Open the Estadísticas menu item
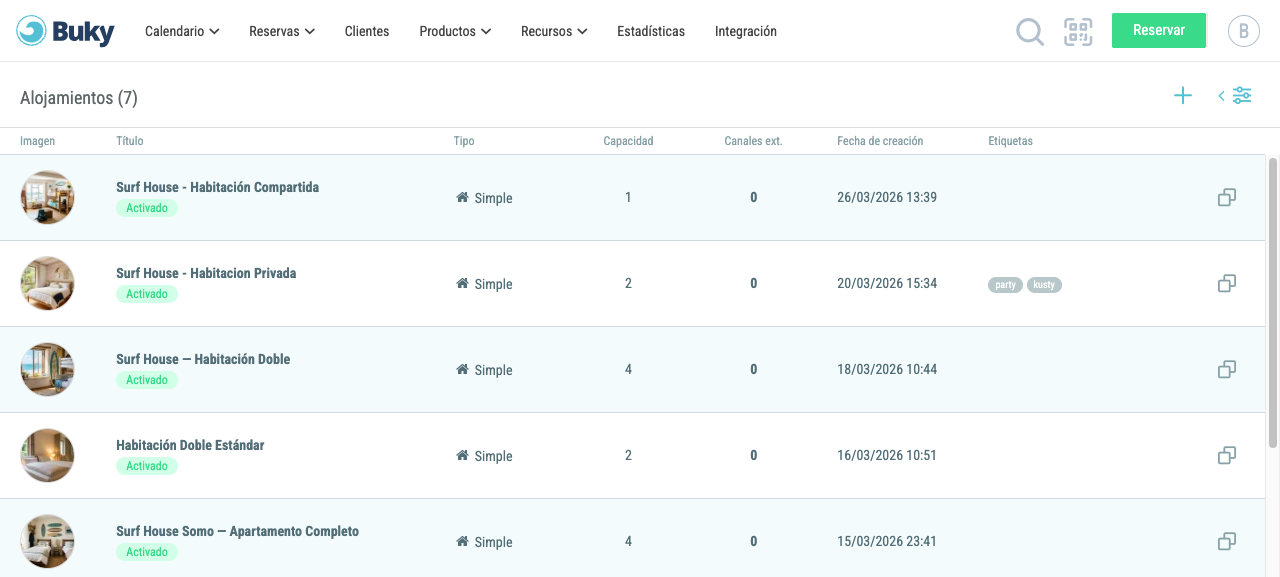Viewport: 1280px width, 577px height. [x=651, y=31]
